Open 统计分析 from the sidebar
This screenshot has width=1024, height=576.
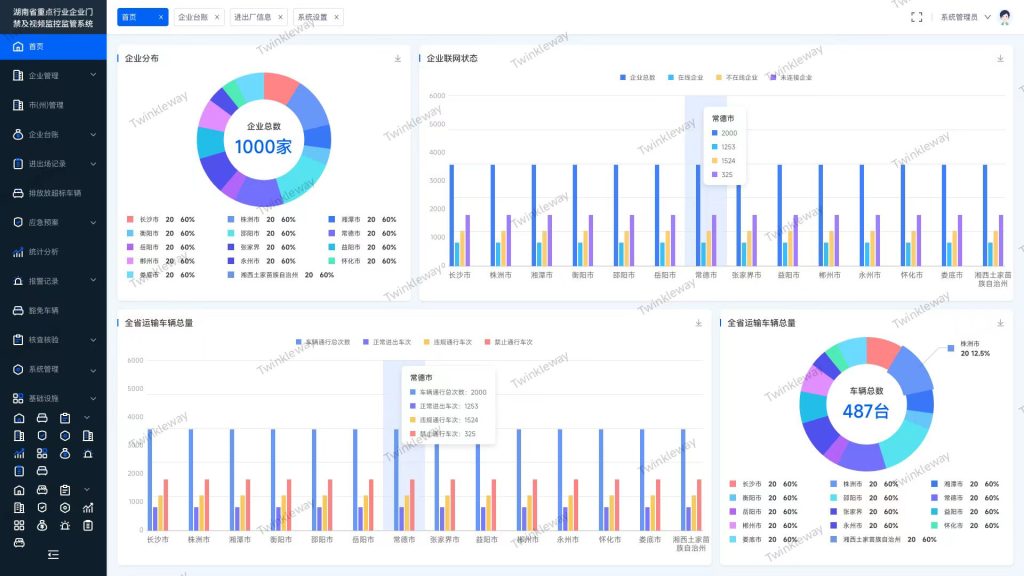click(x=43, y=251)
